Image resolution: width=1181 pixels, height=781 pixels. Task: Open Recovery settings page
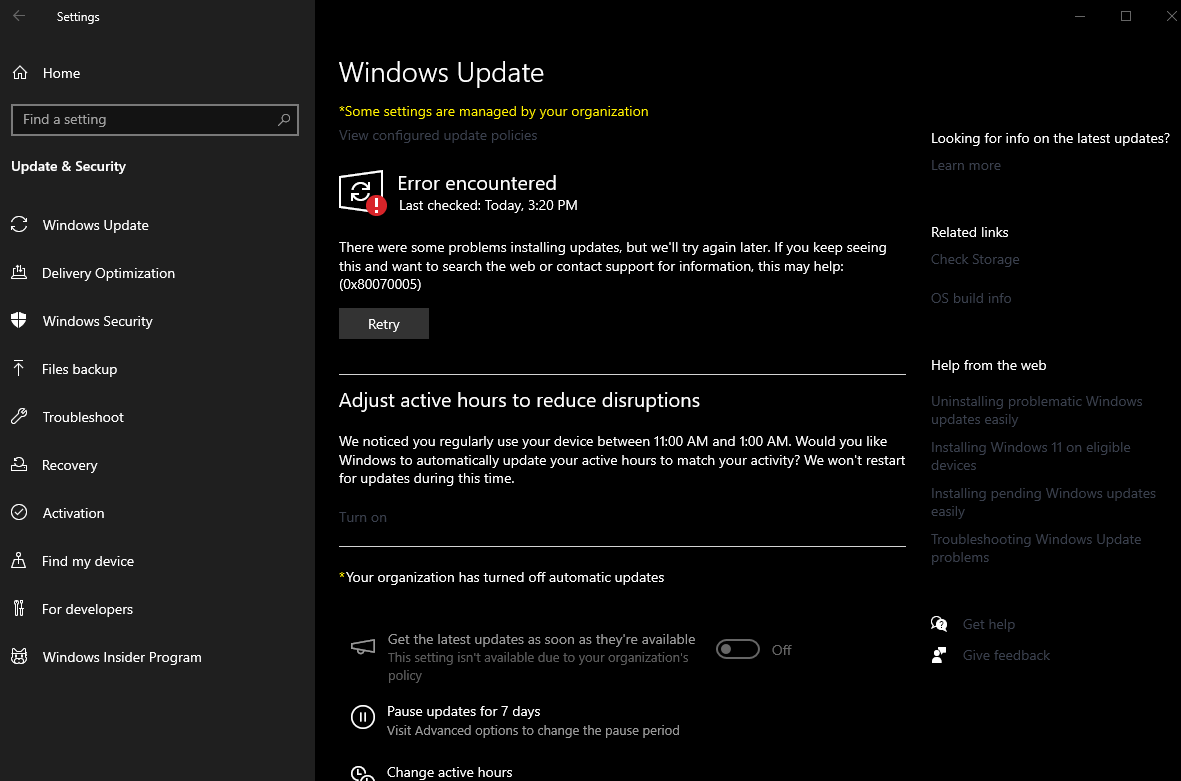tap(70, 465)
